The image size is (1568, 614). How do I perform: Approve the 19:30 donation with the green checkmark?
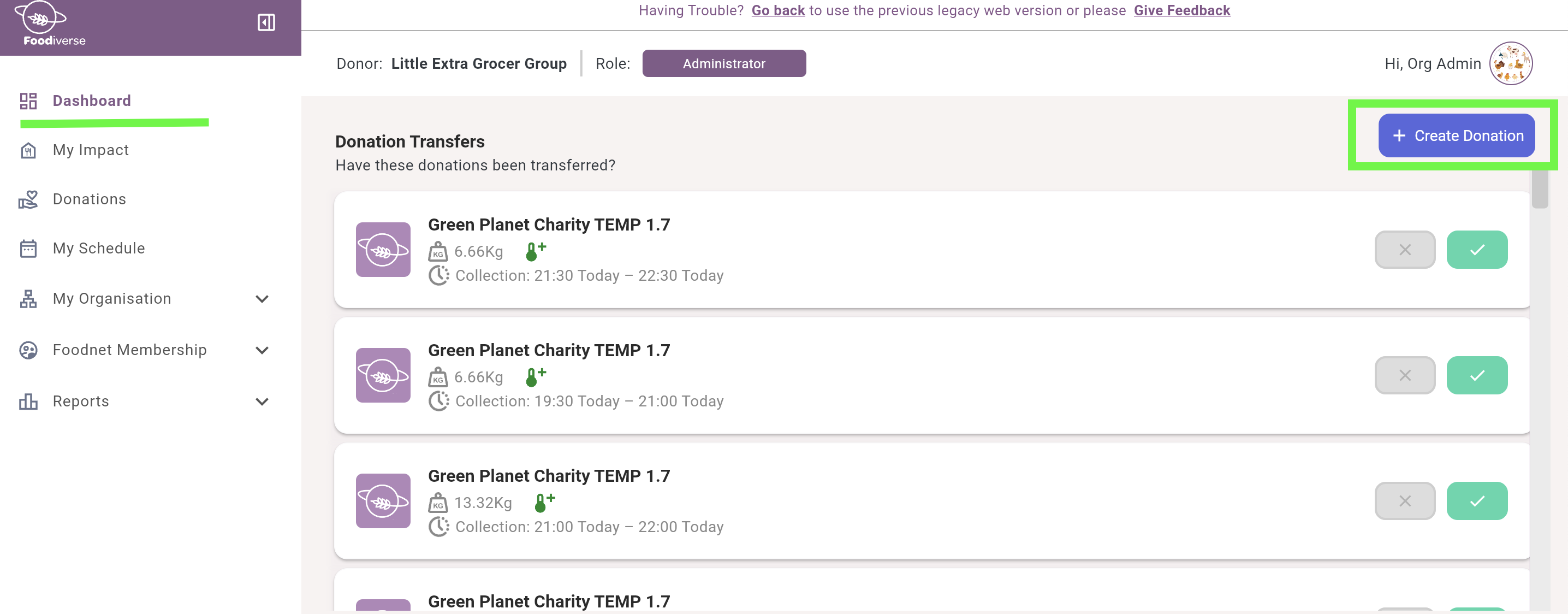pos(1477,375)
